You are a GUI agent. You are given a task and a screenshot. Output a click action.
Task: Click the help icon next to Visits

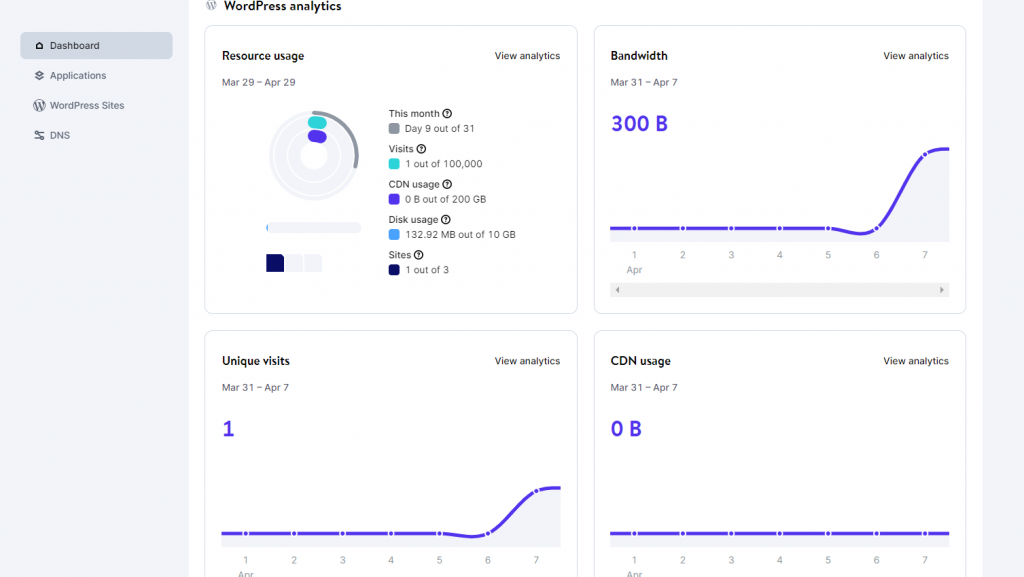click(x=421, y=149)
